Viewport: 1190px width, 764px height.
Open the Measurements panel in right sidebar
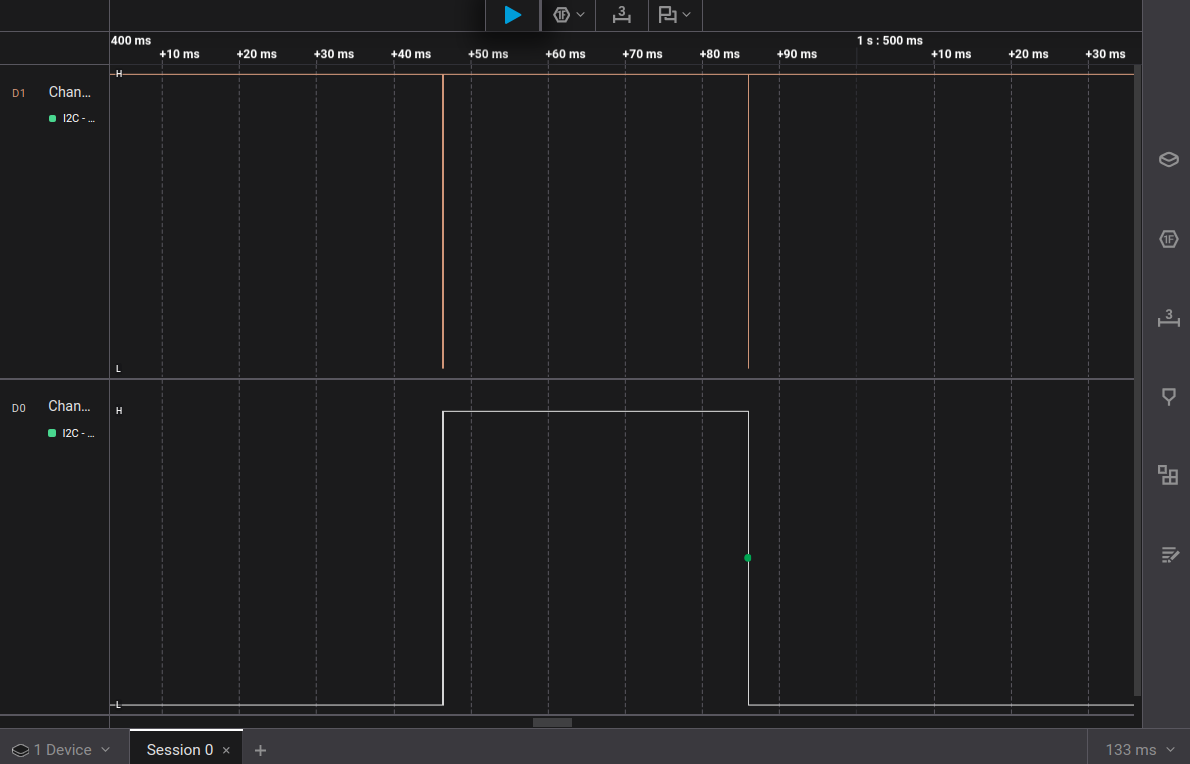point(1168,319)
